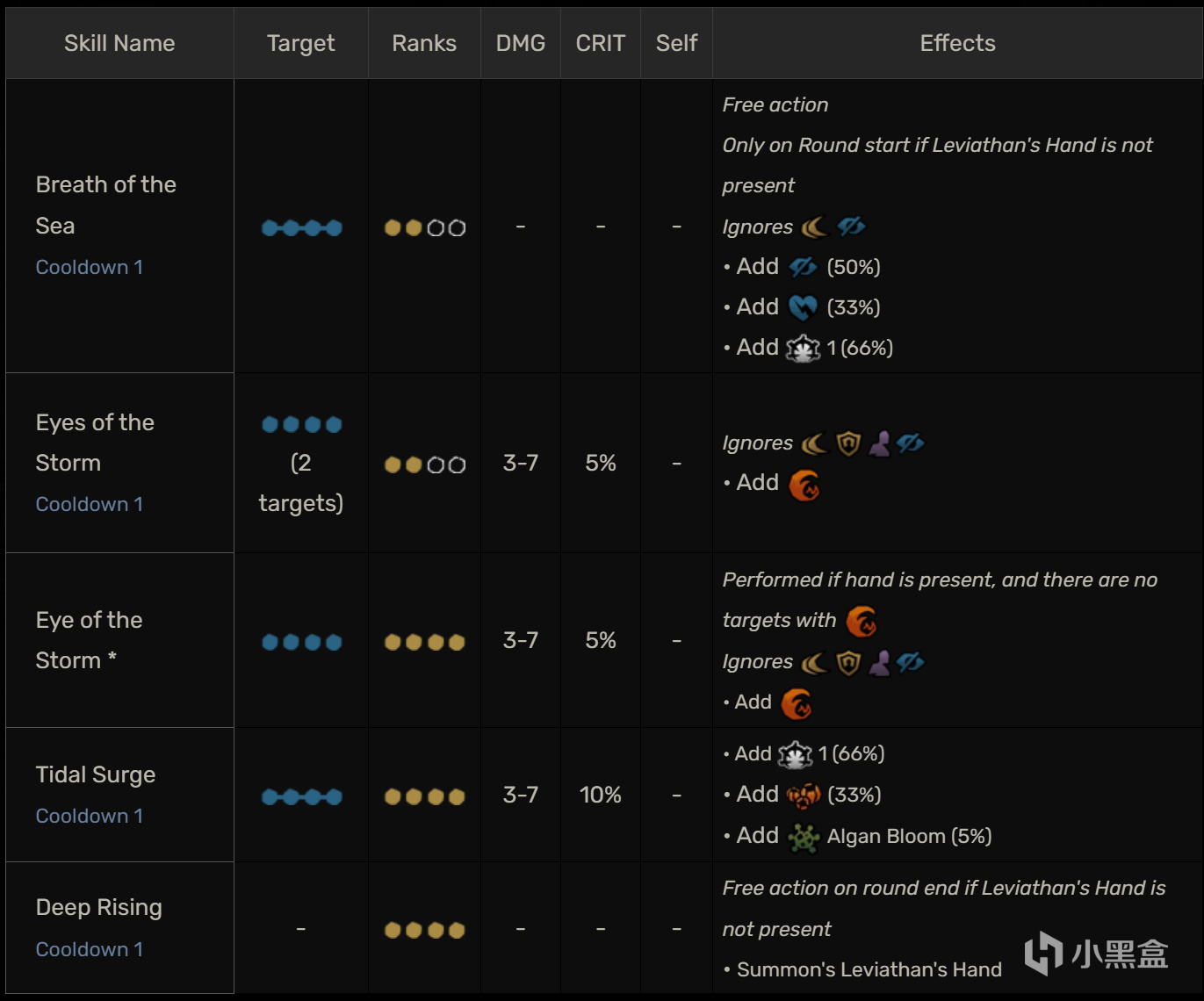Click the Effects column header

tap(957, 43)
